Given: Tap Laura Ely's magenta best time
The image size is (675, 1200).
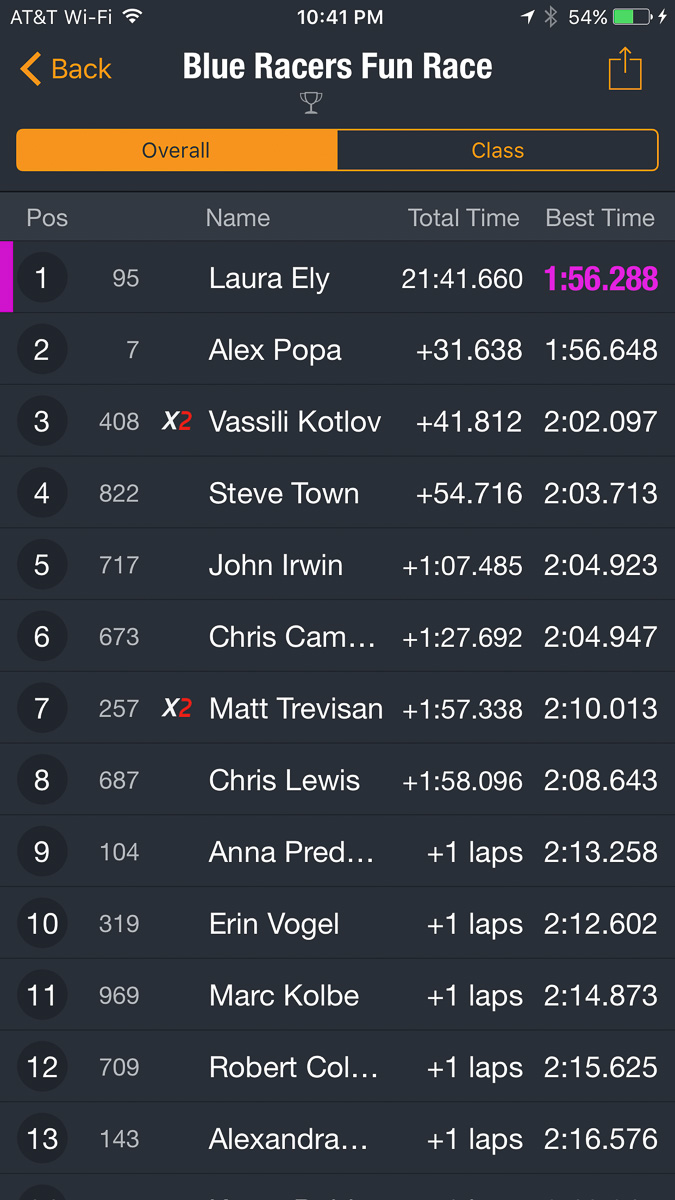Looking at the screenshot, I should [x=600, y=279].
